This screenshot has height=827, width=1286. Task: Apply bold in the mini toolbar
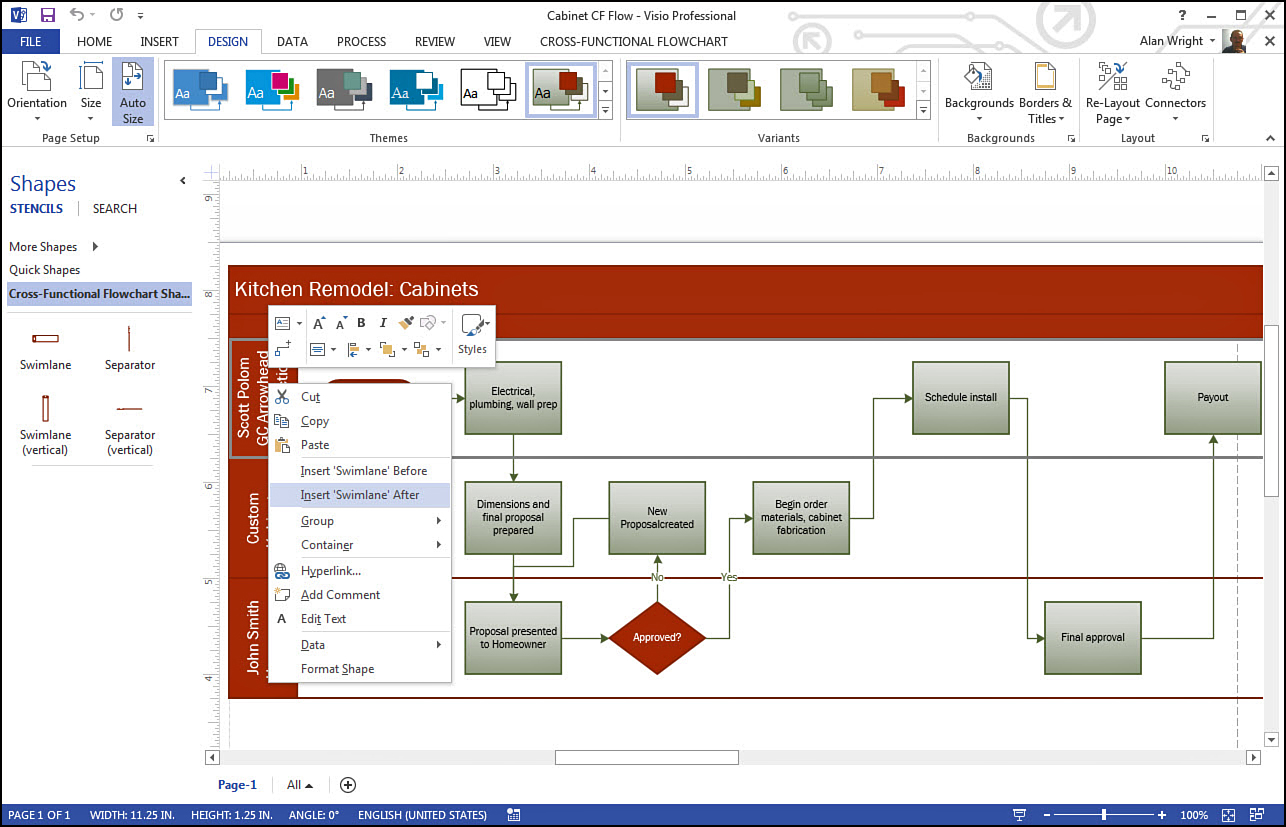coord(361,323)
